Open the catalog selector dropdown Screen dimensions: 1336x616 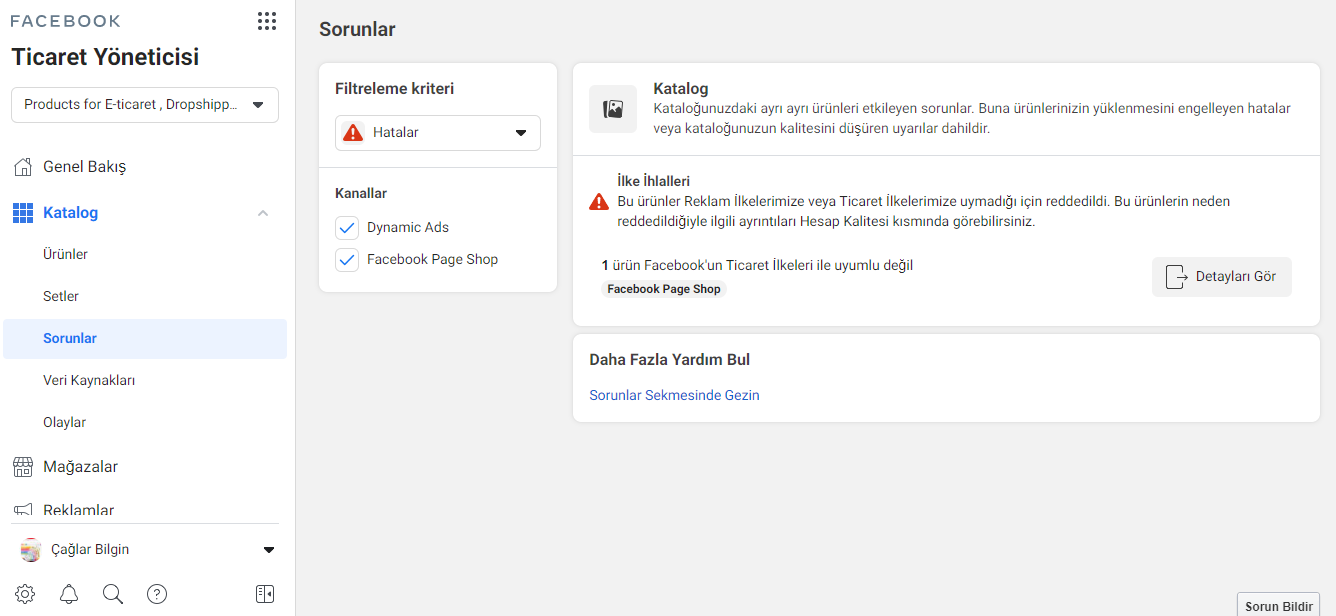point(145,105)
